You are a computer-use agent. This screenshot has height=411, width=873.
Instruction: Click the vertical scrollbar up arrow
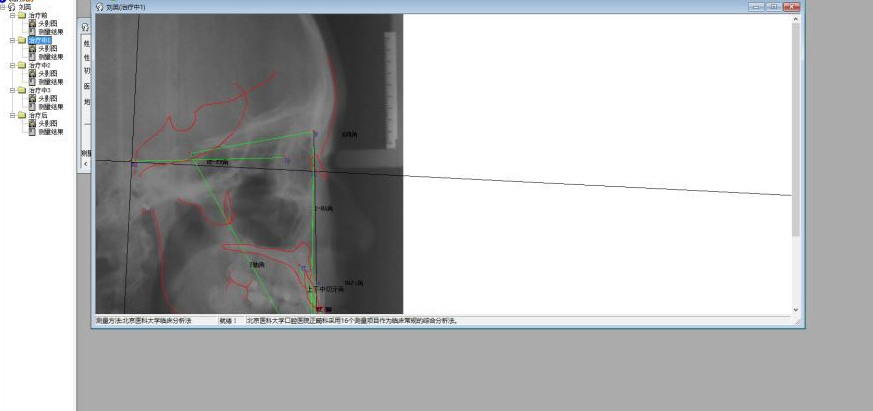click(x=796, y=19)
